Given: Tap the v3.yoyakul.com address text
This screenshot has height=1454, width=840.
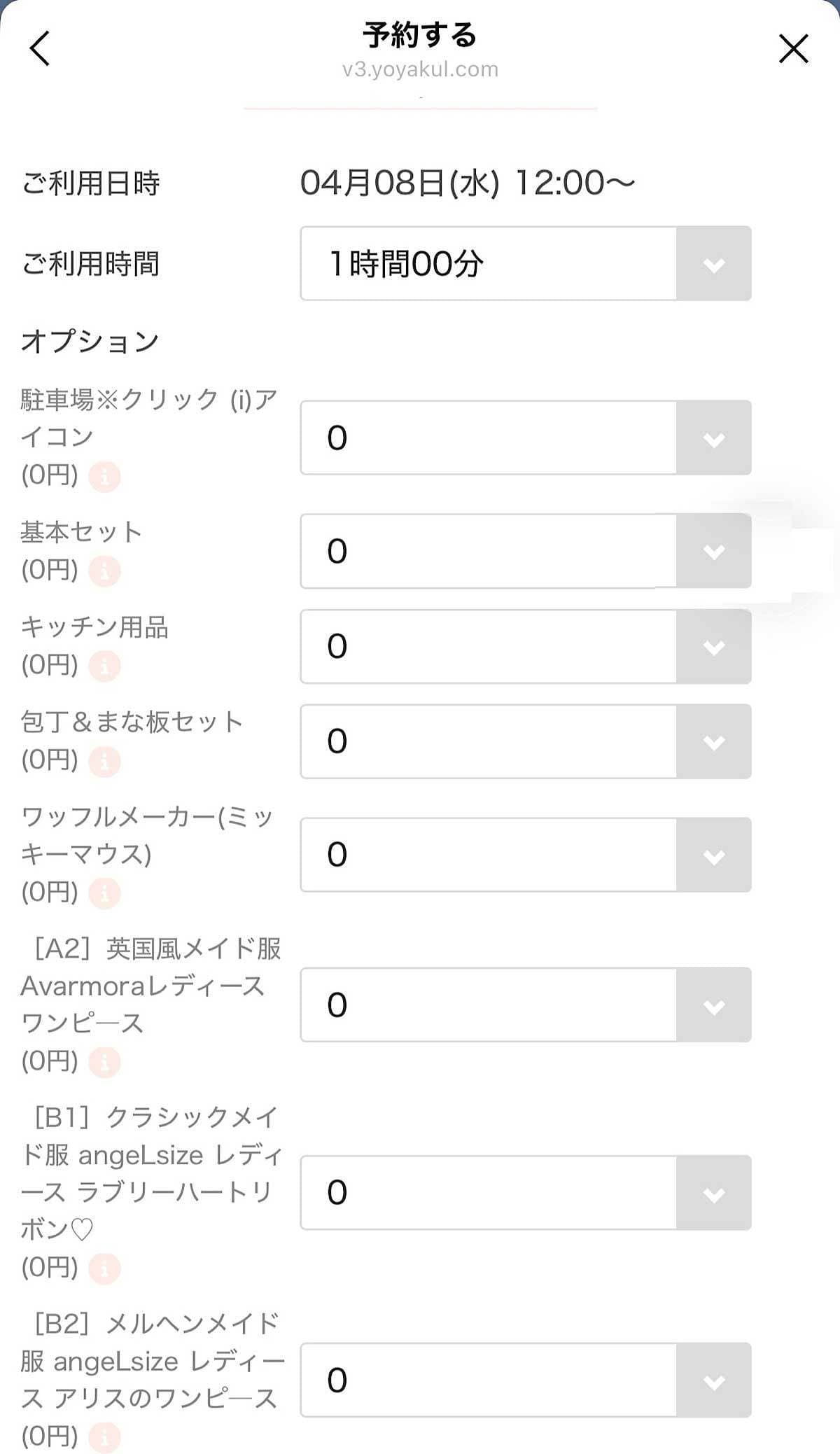Looking at the screenshot, I should point(420,69).
